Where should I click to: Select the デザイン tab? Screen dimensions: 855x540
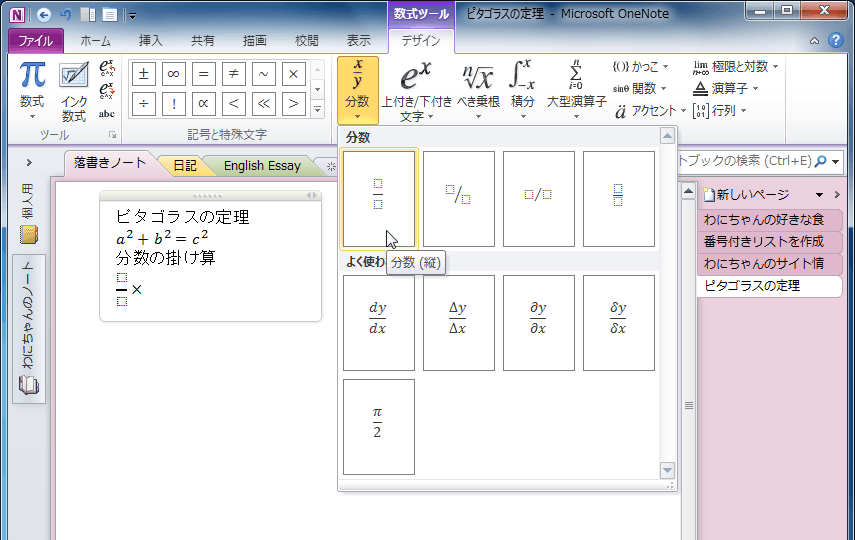click(x=421, y=41)
